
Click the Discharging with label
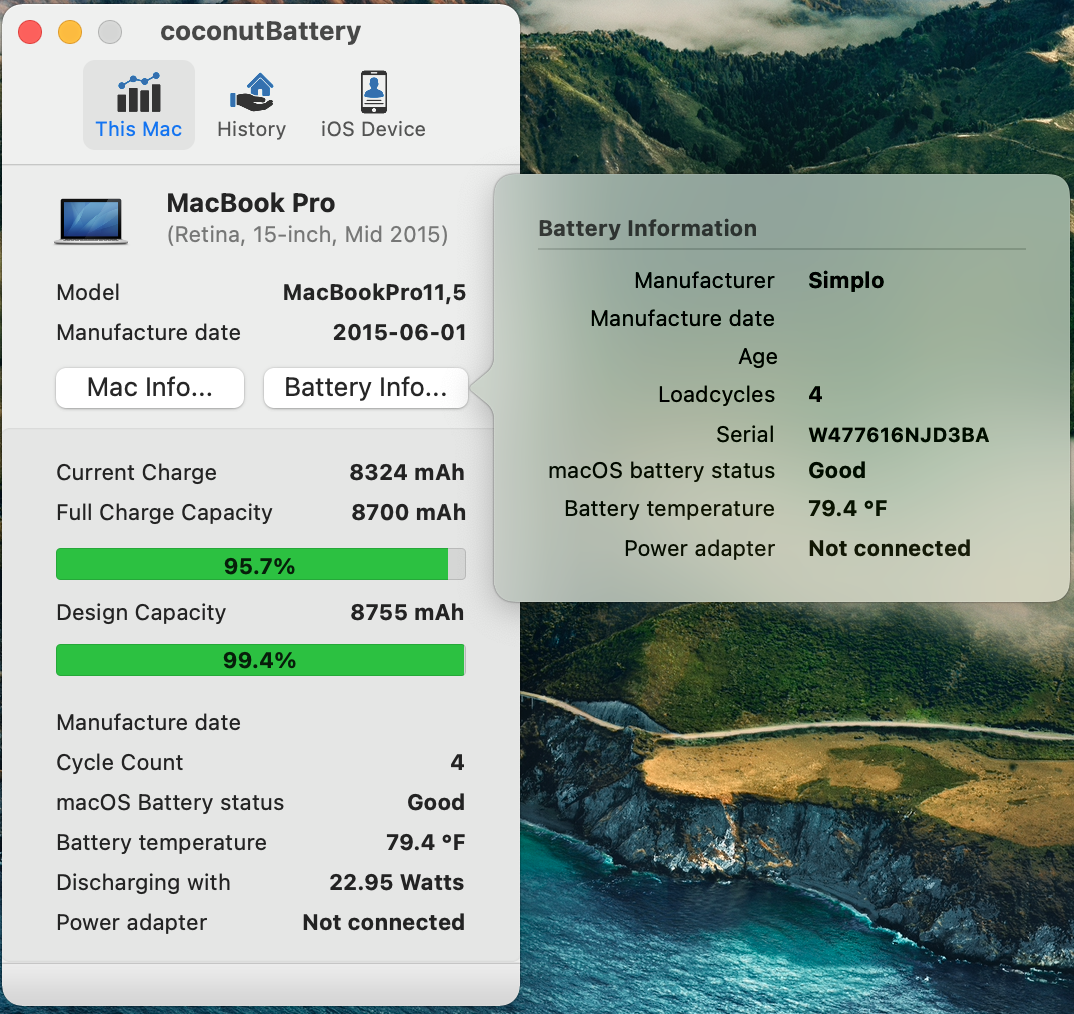143,882
